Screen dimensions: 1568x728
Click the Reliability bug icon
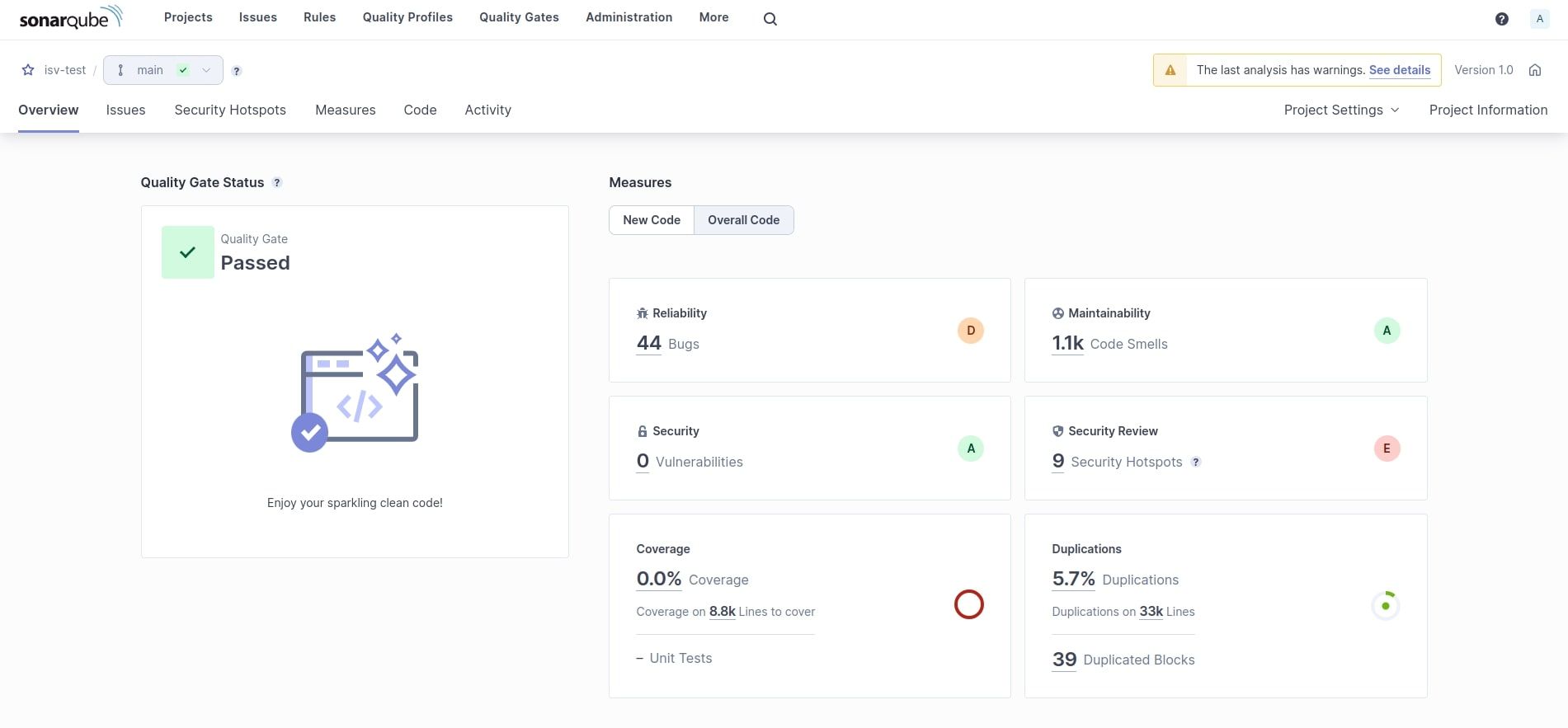point(643,313)
